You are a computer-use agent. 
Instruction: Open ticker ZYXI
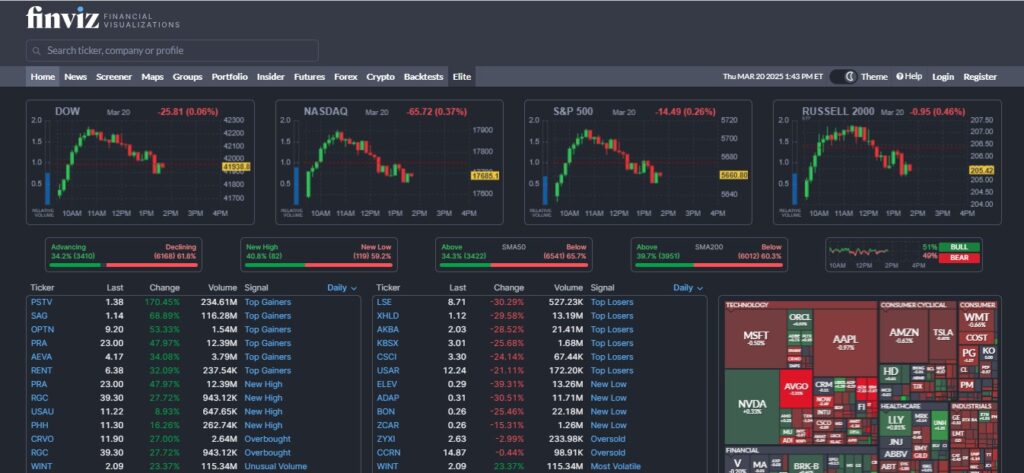[385, 439]
